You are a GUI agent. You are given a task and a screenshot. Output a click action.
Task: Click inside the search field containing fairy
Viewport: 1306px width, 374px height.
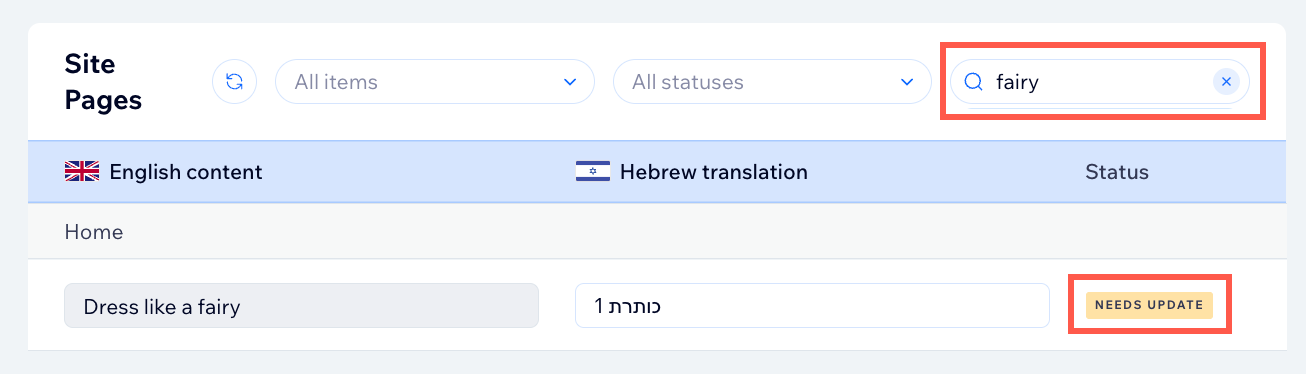1100,82
